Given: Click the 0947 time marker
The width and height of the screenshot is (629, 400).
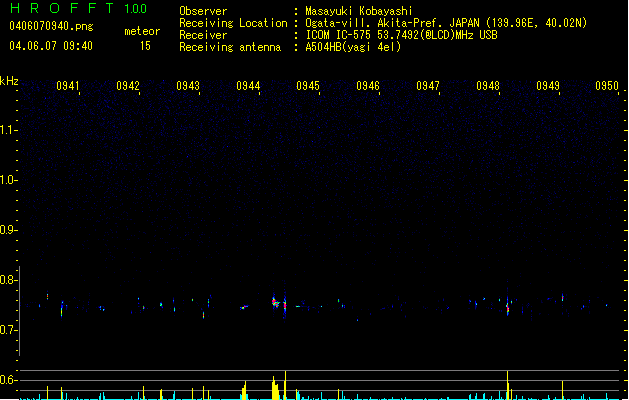Looking at the screenshot, I should tap(428, 86).
